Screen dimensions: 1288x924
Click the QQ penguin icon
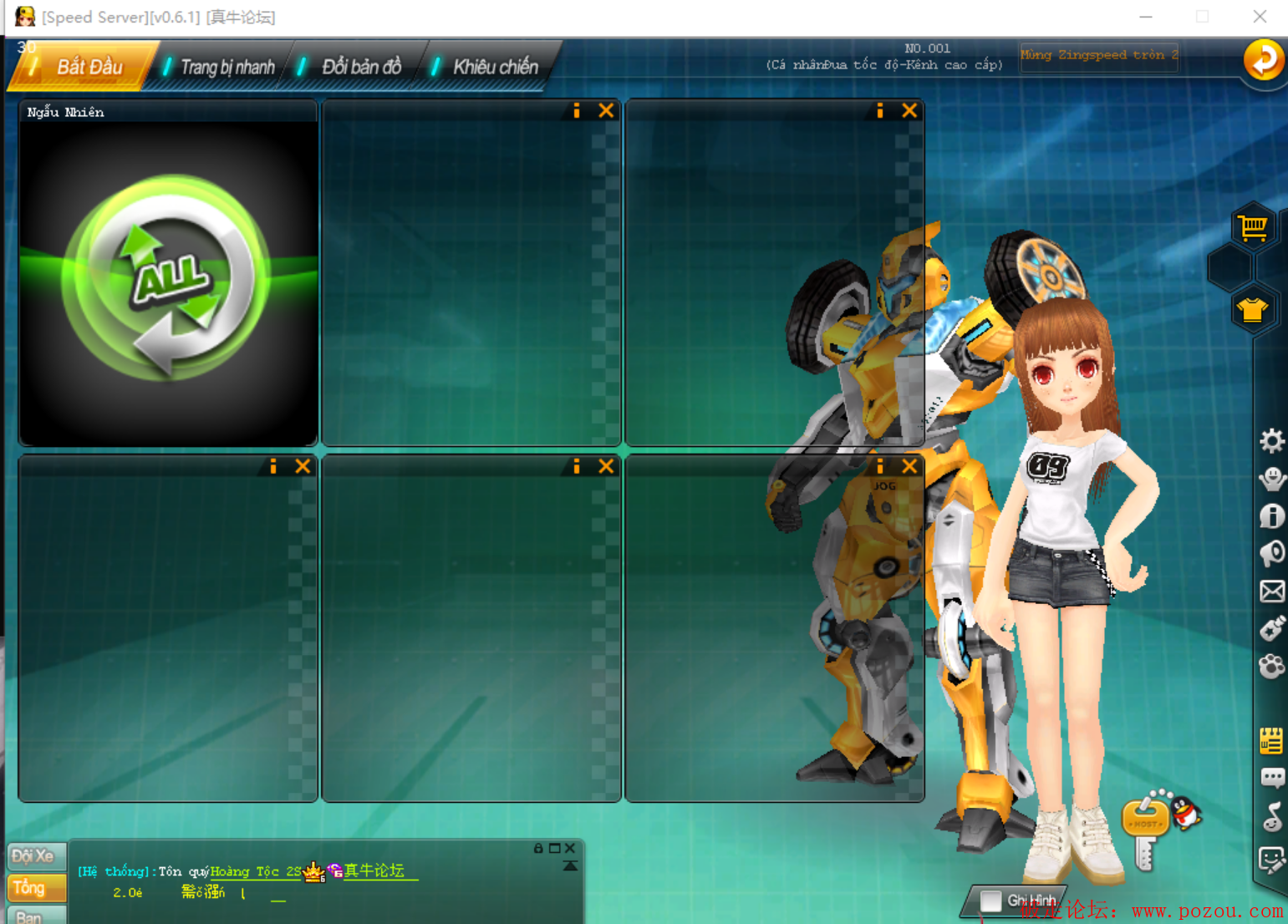1186,812
